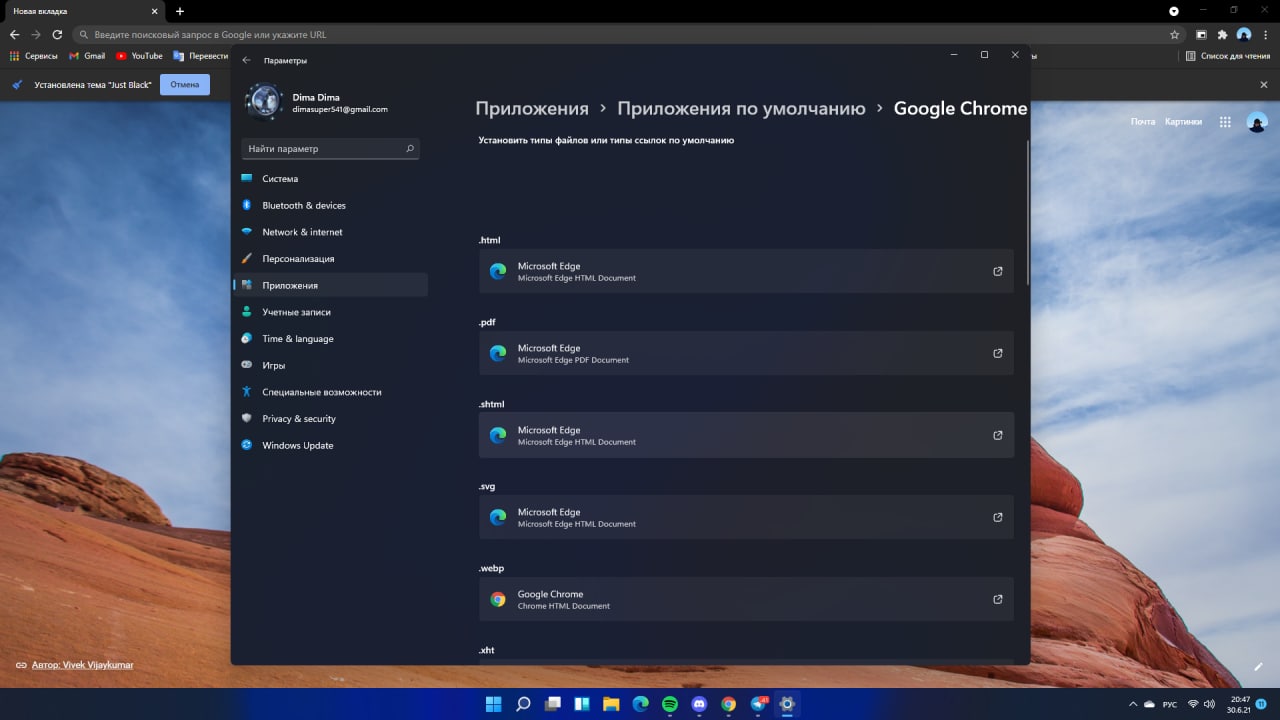The height and width of the screenshot is (720, 1280).
Task: Open clock and date in system tray
Action: pos(1239,704)
